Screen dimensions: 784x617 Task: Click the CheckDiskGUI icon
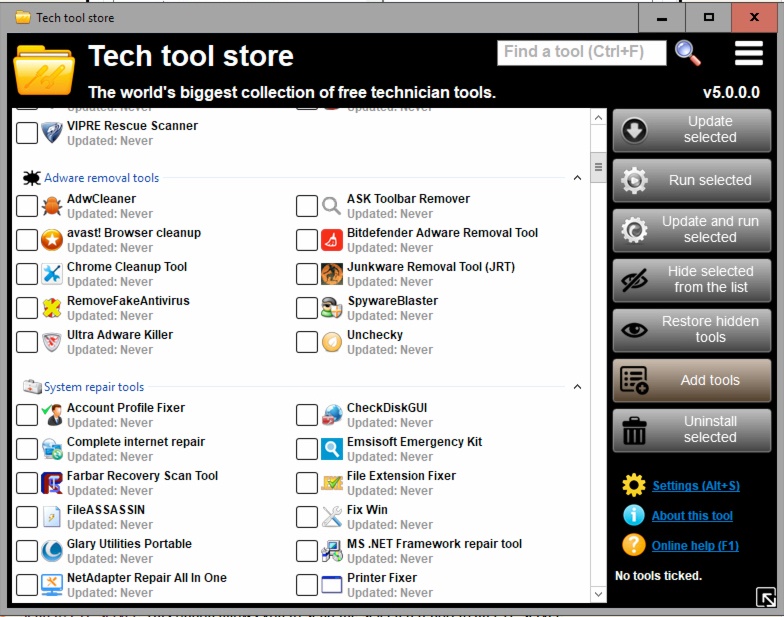[x=332, y=415]
